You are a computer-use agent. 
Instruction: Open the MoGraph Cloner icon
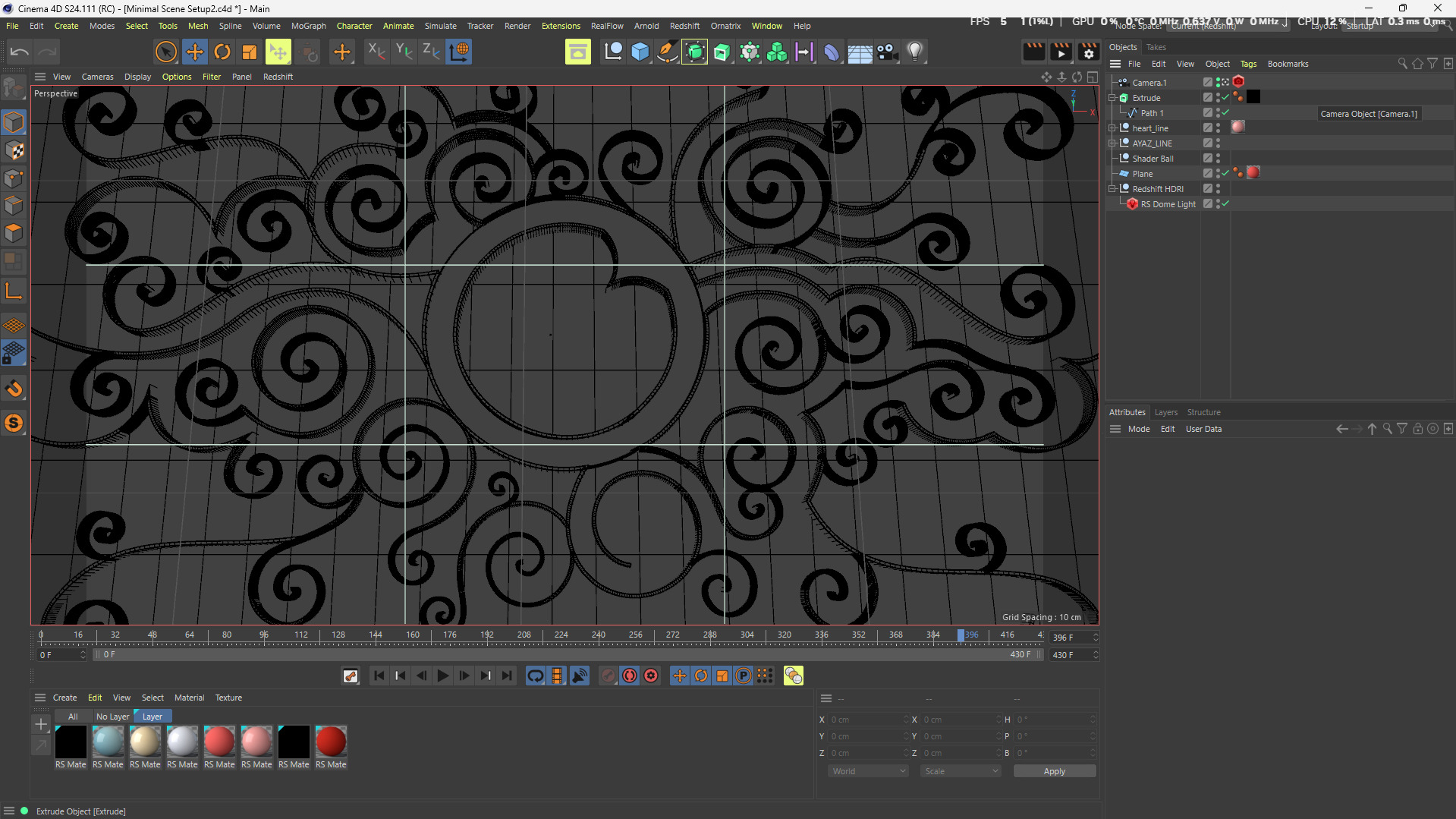click(777, 52)
